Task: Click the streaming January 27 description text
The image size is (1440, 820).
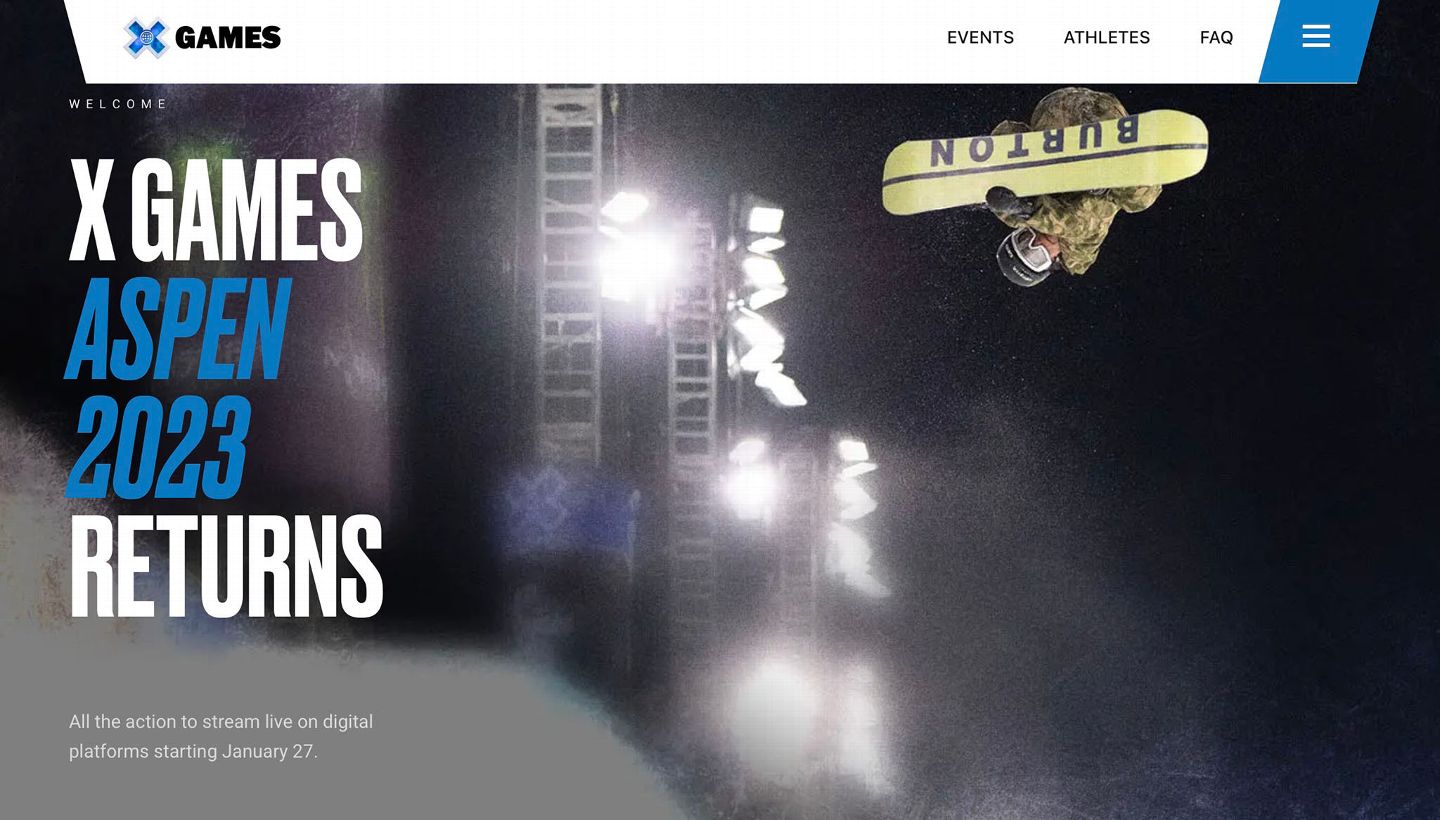Action: 221,736
